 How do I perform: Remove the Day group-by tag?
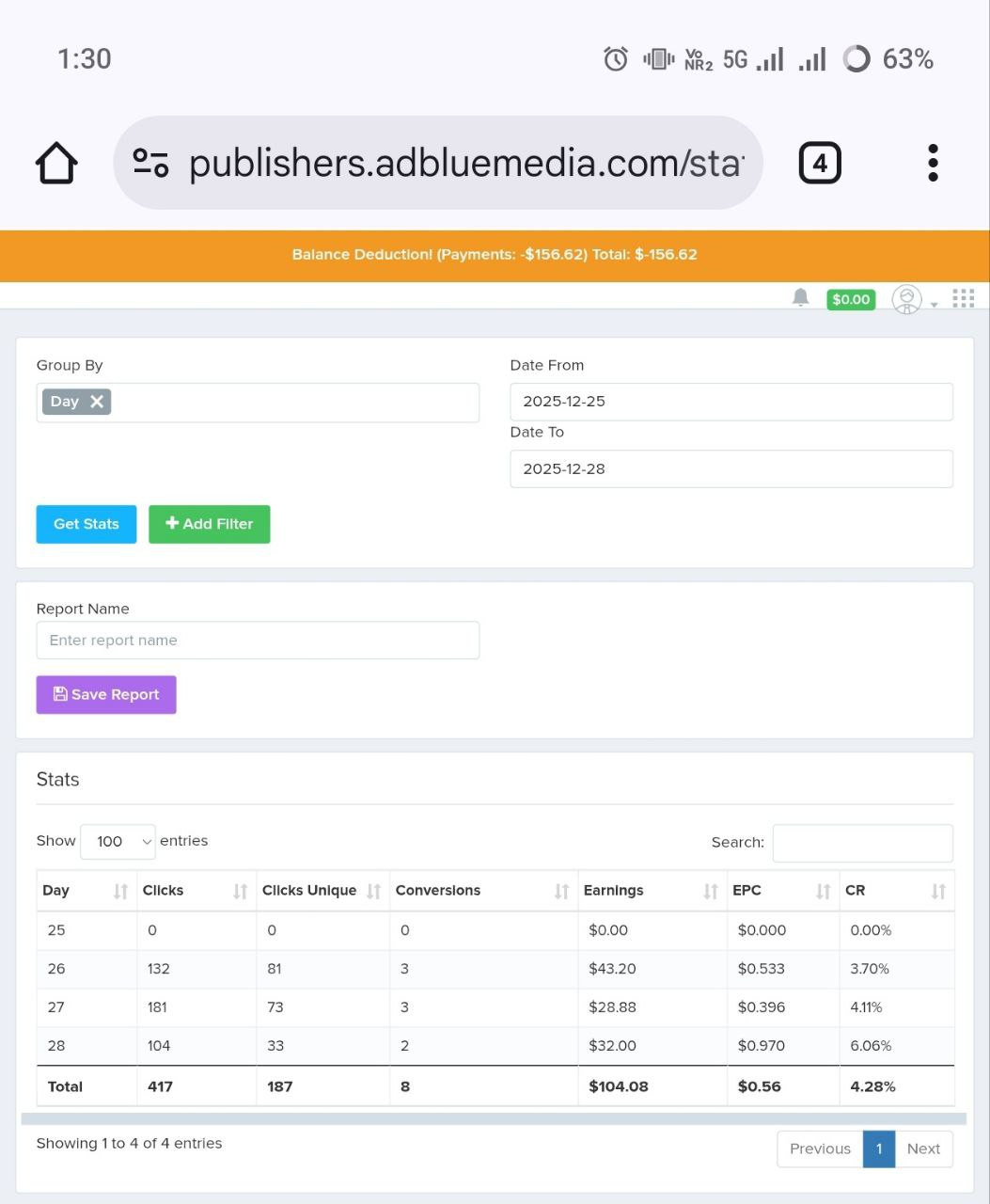pos(97,402)
